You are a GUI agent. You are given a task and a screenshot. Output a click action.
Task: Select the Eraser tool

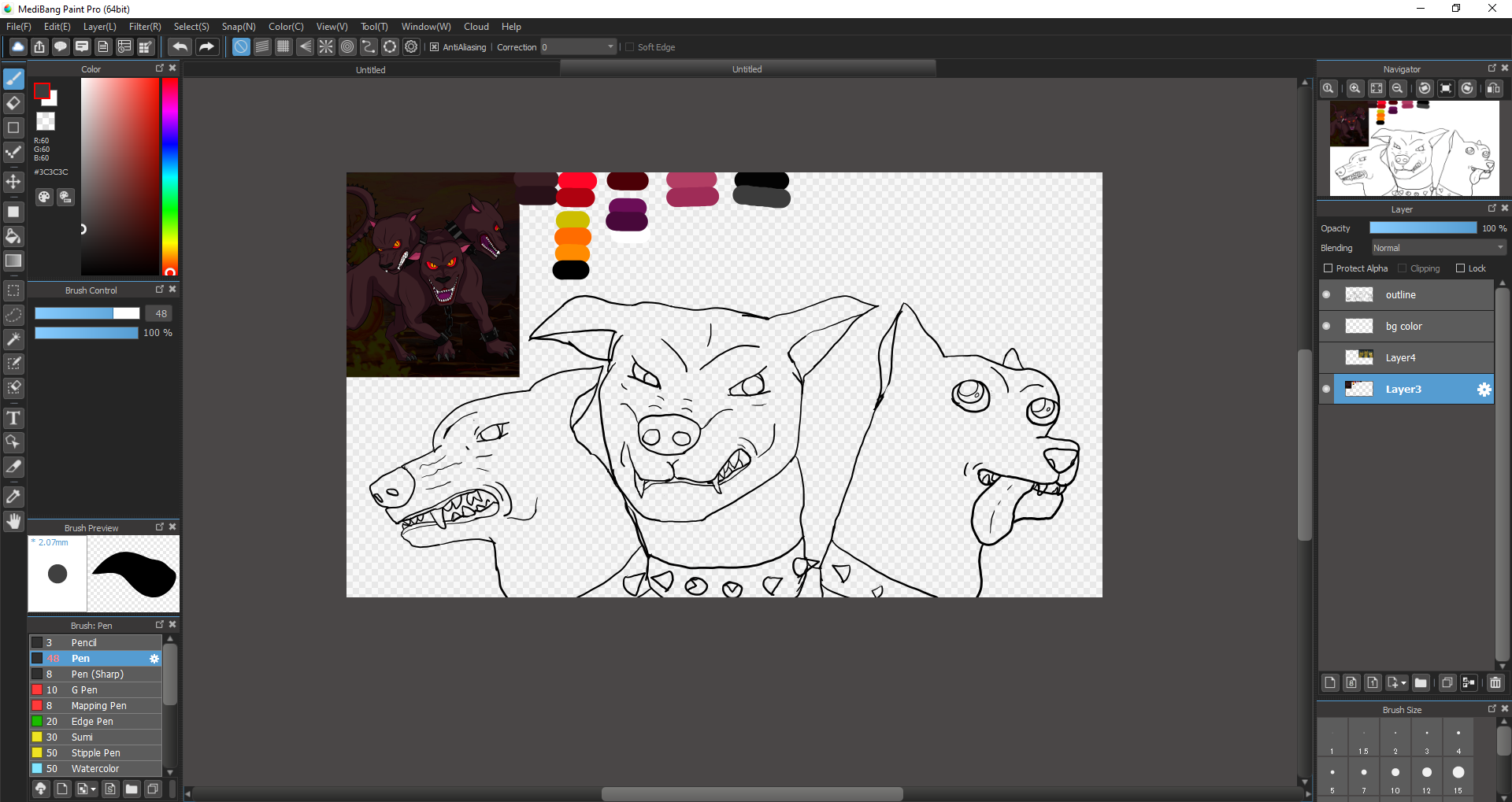coord(13,103)
